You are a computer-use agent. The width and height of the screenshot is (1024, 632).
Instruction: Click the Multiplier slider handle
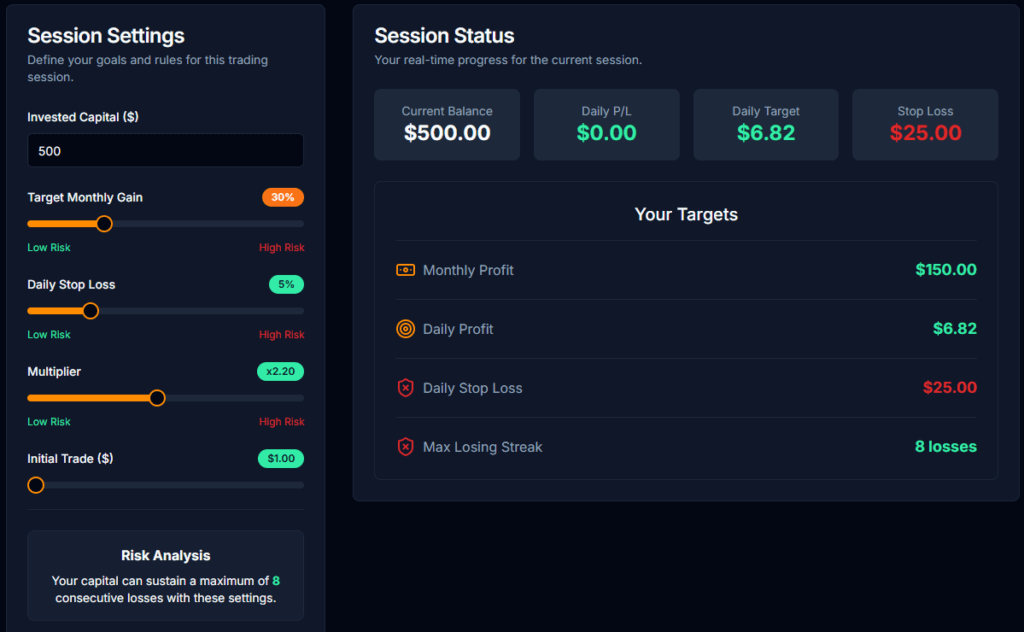[x=157, y=398]
